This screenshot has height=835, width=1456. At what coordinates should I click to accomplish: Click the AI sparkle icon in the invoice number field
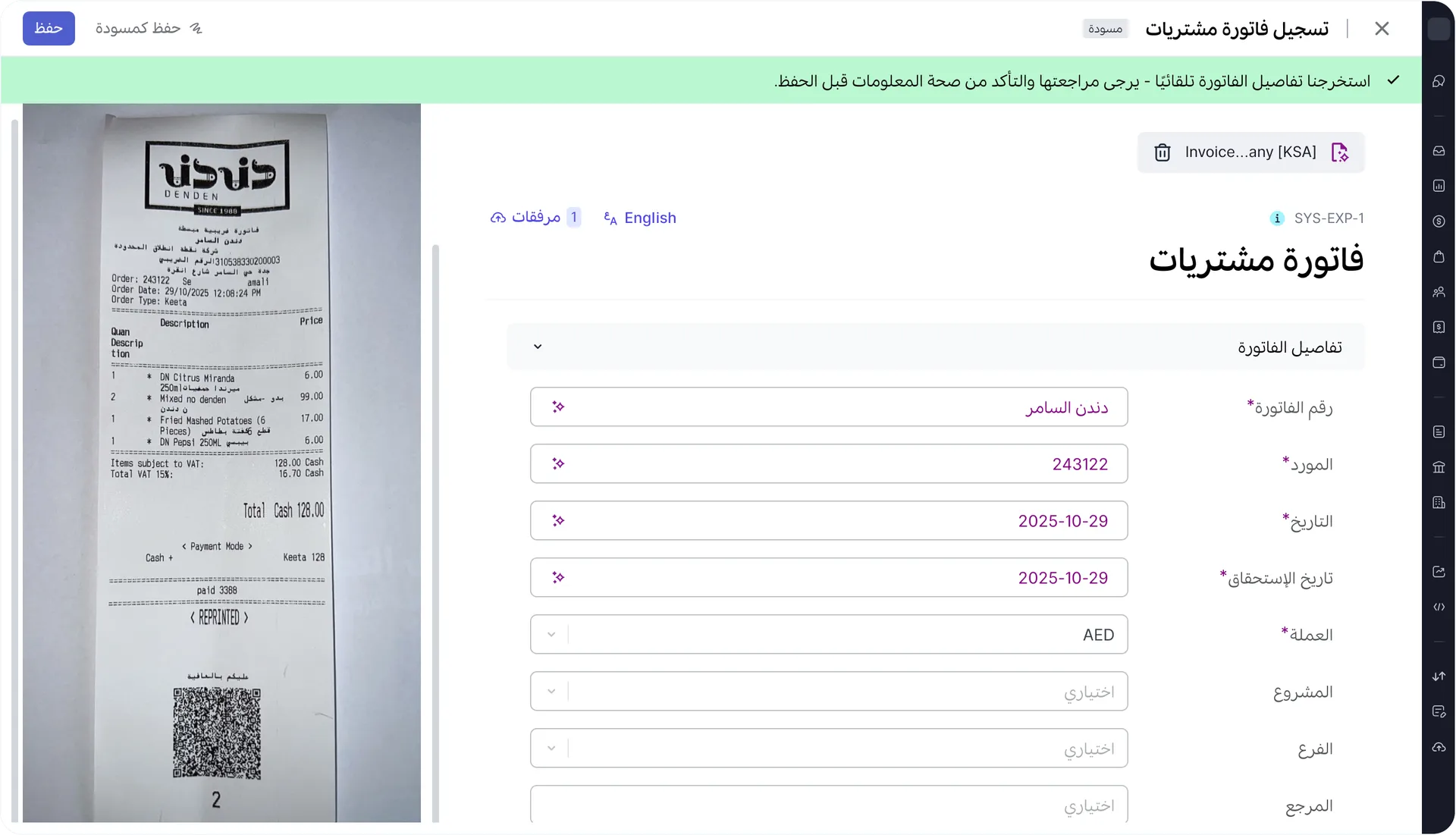pyautogui.click(x=558, y=407)
